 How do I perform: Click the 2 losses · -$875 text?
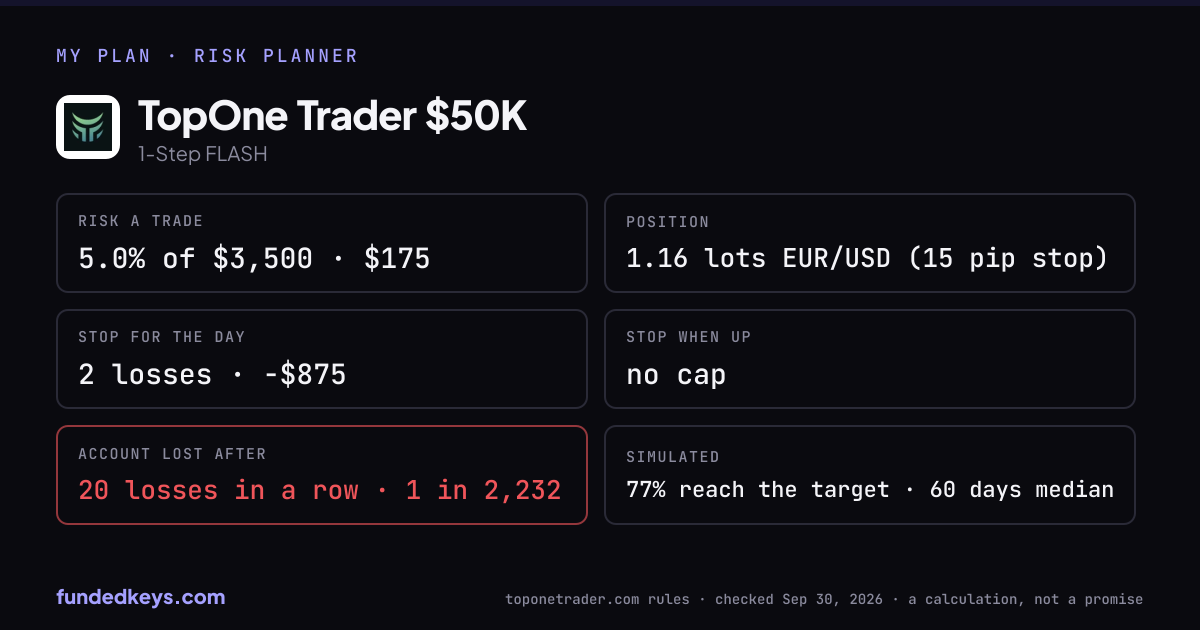(x=212, y=375)
